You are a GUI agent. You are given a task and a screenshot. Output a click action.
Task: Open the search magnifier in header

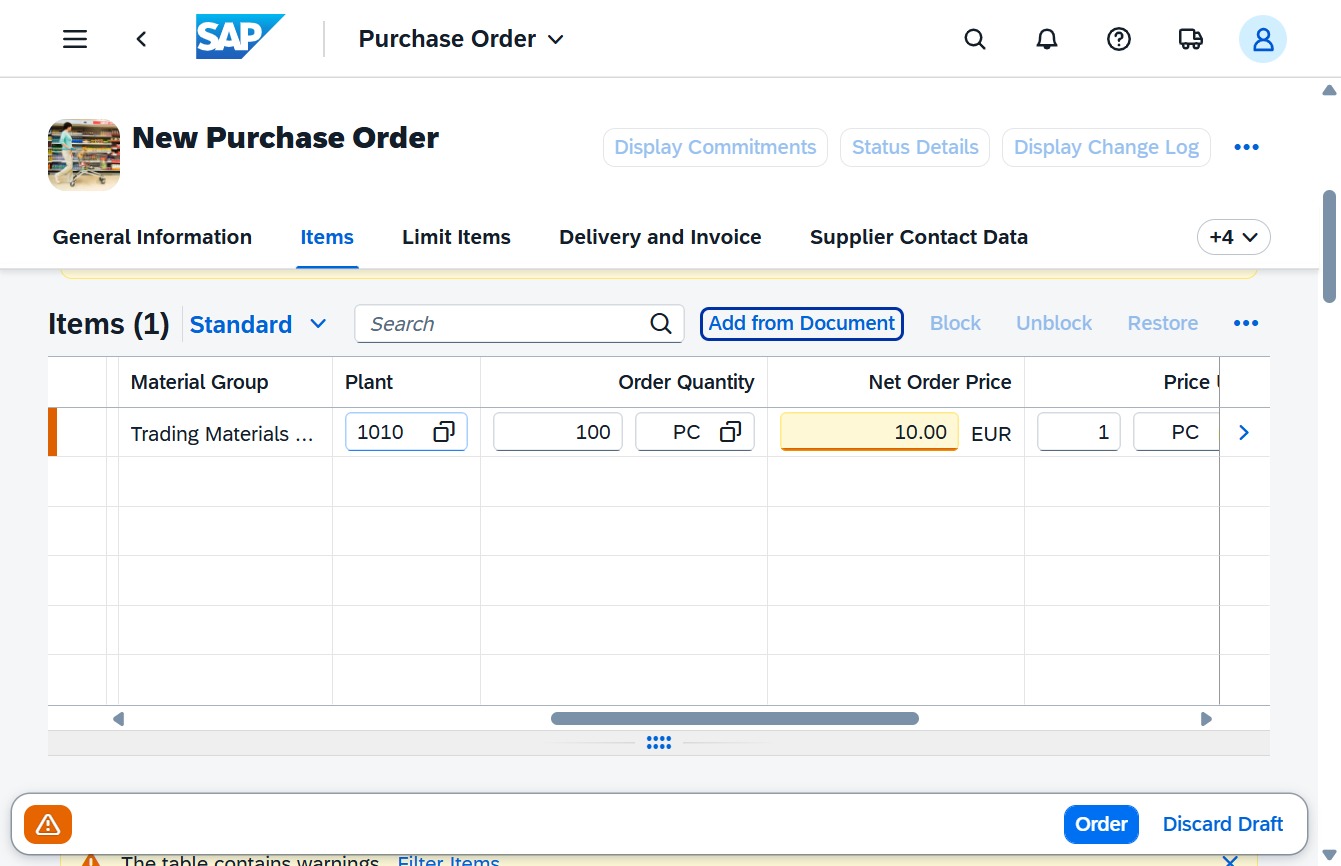point(975,39)
